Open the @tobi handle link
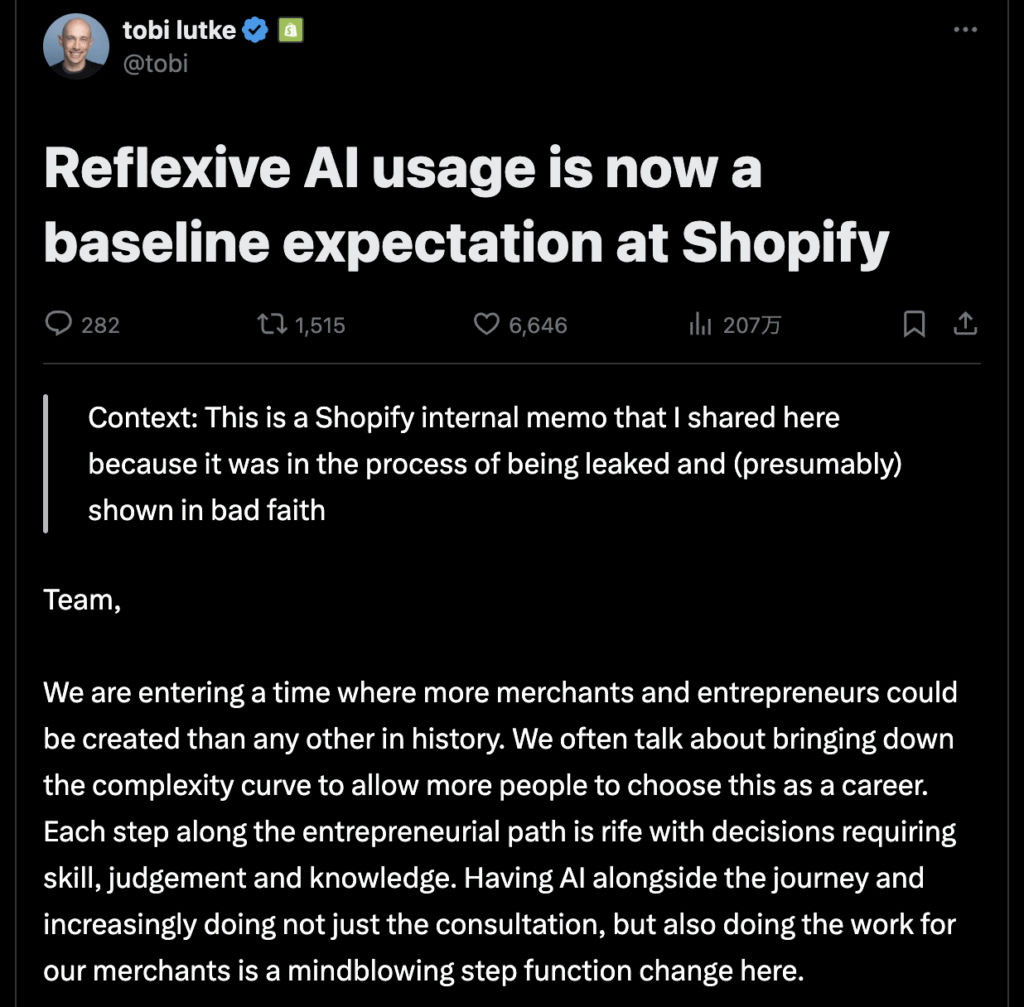1024x1007 pixels. (155, 63)
